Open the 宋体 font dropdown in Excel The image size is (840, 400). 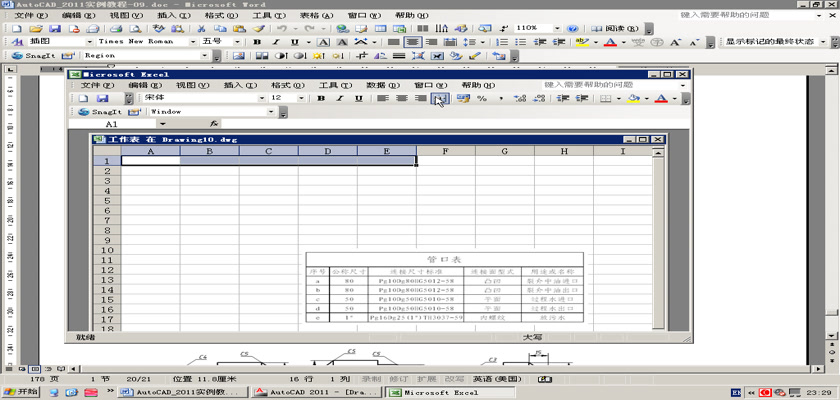point(262,99)
